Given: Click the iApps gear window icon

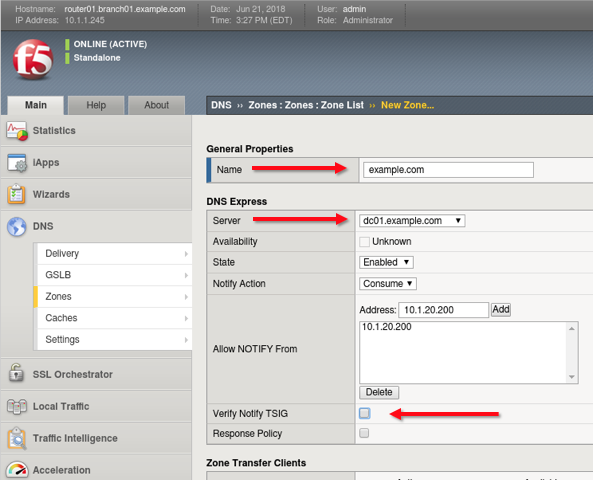Looking at the screenshot, I should click(x=17, y=163).
